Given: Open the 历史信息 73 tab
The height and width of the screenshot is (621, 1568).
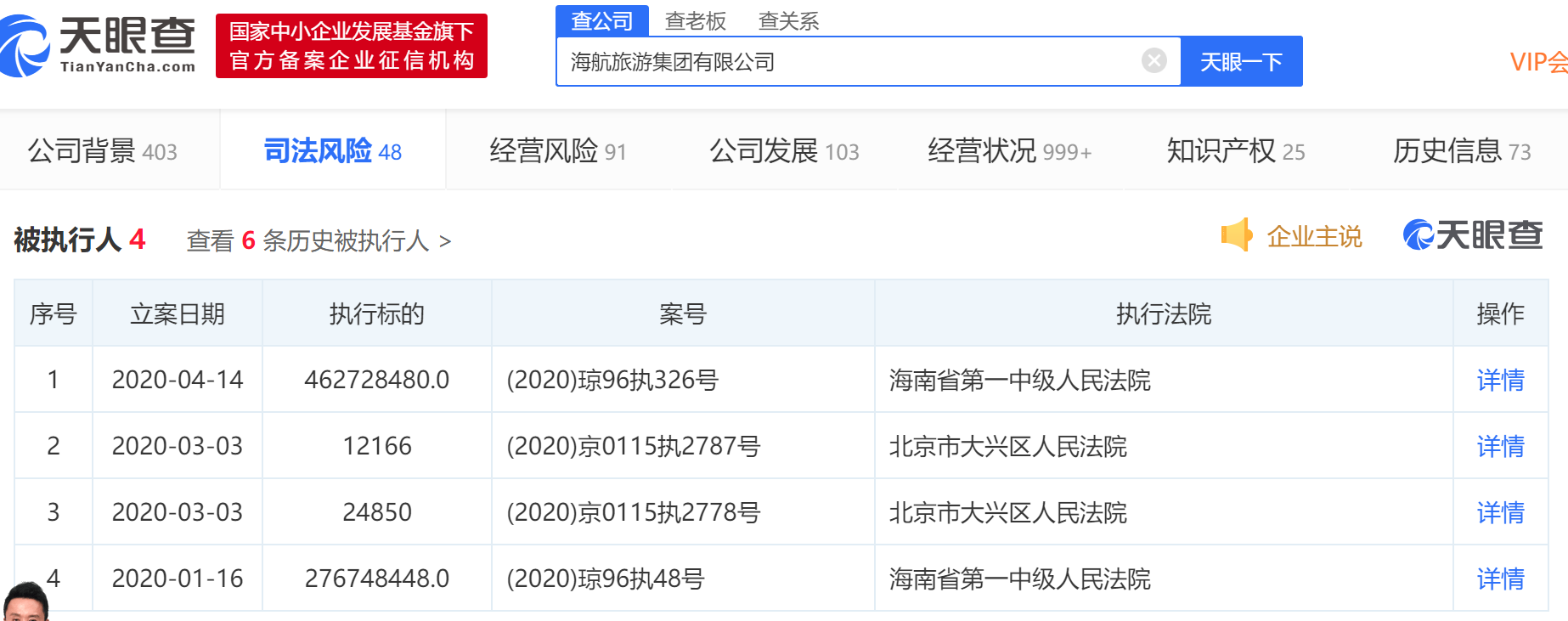Looking at the screenshot, I should point(1462,151).
